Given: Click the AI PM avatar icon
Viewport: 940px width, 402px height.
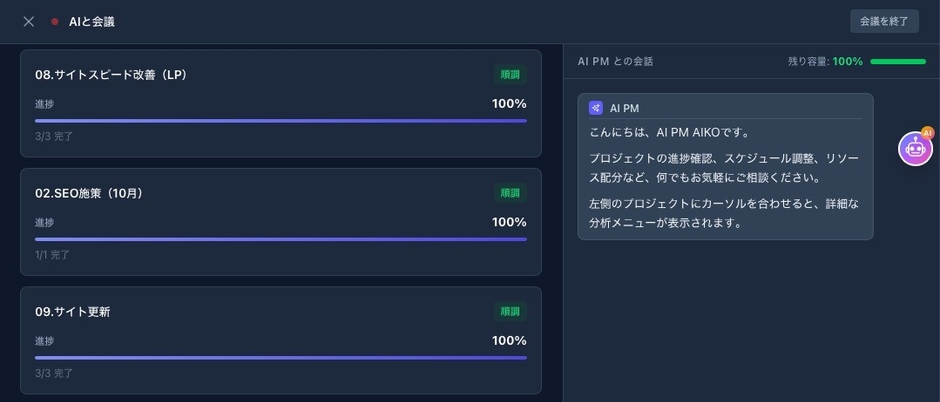Looking at the screenshot, I should coord(596,108).
